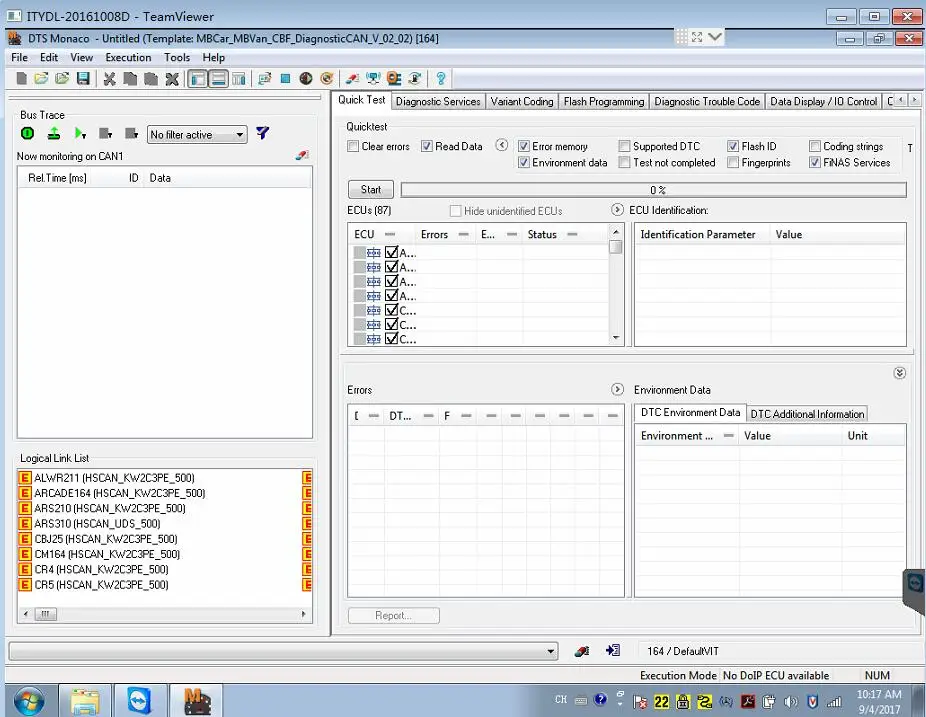This screenshot has width=926, height=717.
Task: Click the Save workspace toolbar icon
Action: click(x=83, y=79)
